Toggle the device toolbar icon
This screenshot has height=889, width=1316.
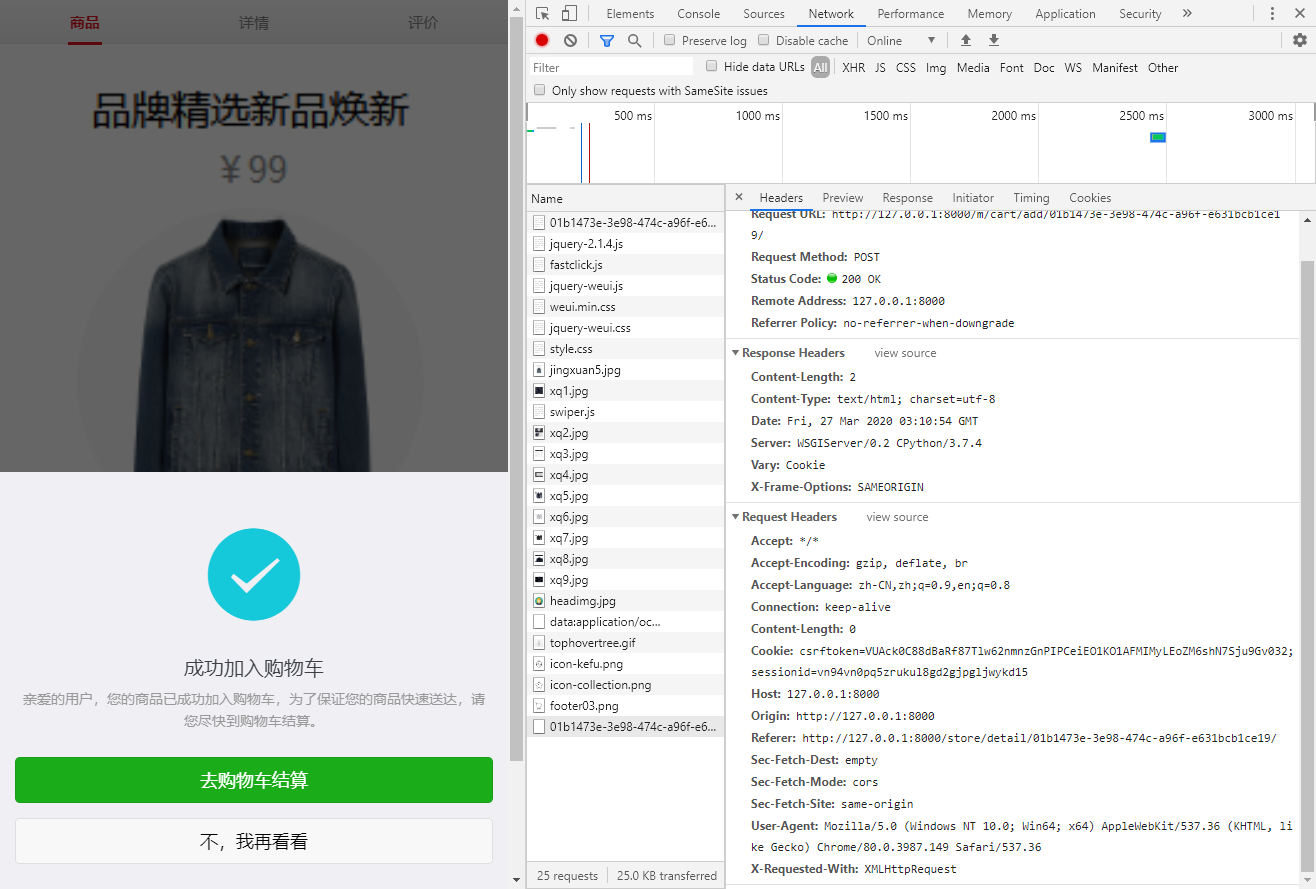[568, 14]
